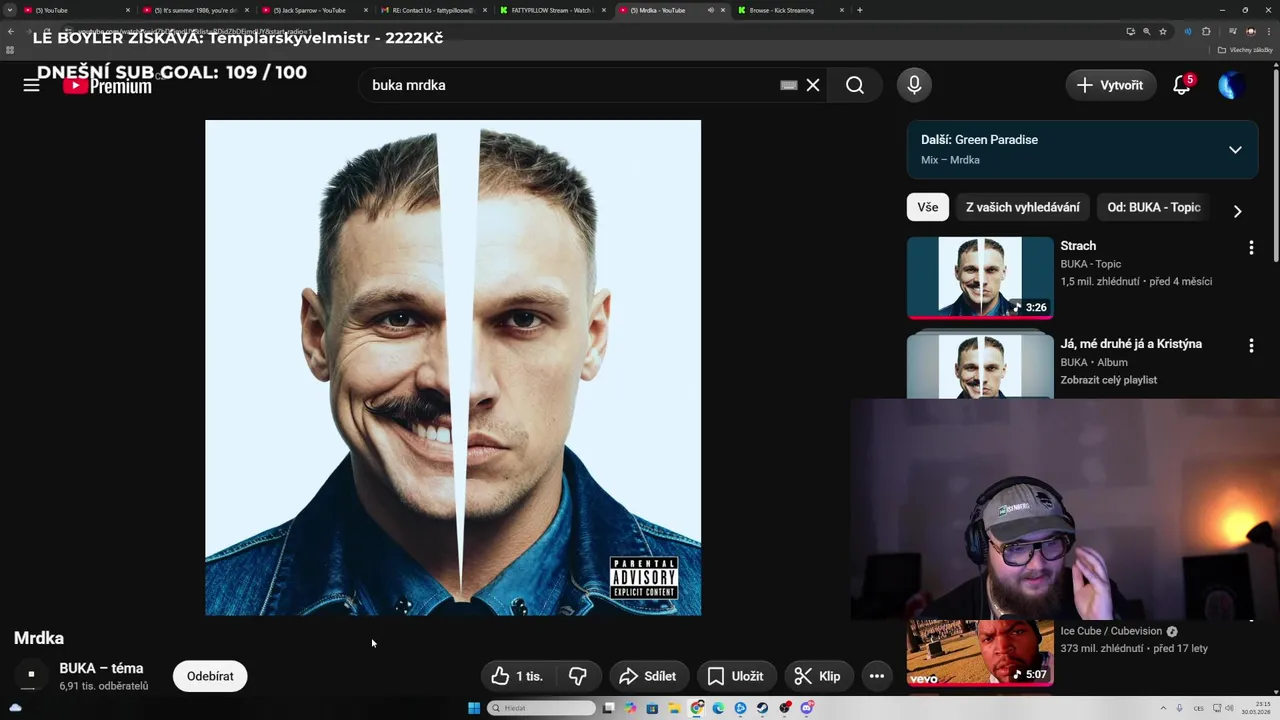The width and height of the screenshot is (1280, 720).
Task: Open more actions three-dot menu under video
Action: (x=876, y=676)
